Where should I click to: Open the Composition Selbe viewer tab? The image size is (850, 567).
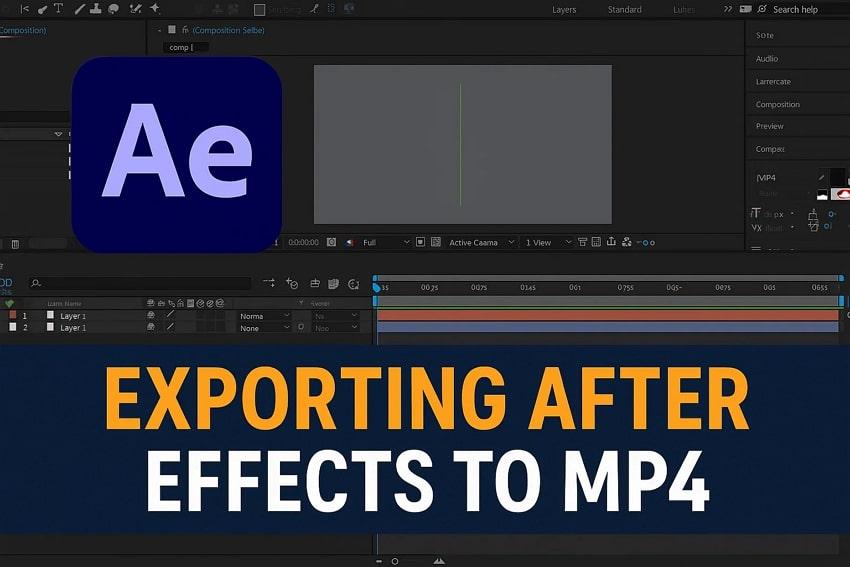point(228,30)
